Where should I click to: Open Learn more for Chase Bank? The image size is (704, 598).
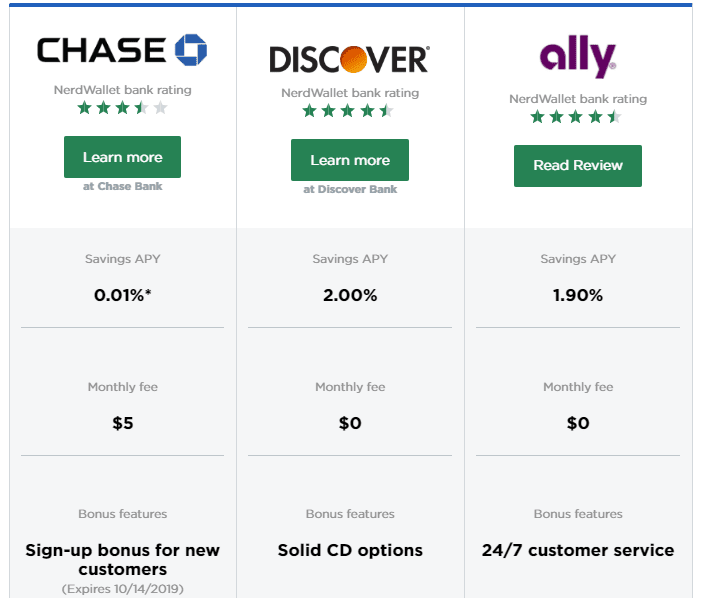pyautogui.click(x=123, y=157)
